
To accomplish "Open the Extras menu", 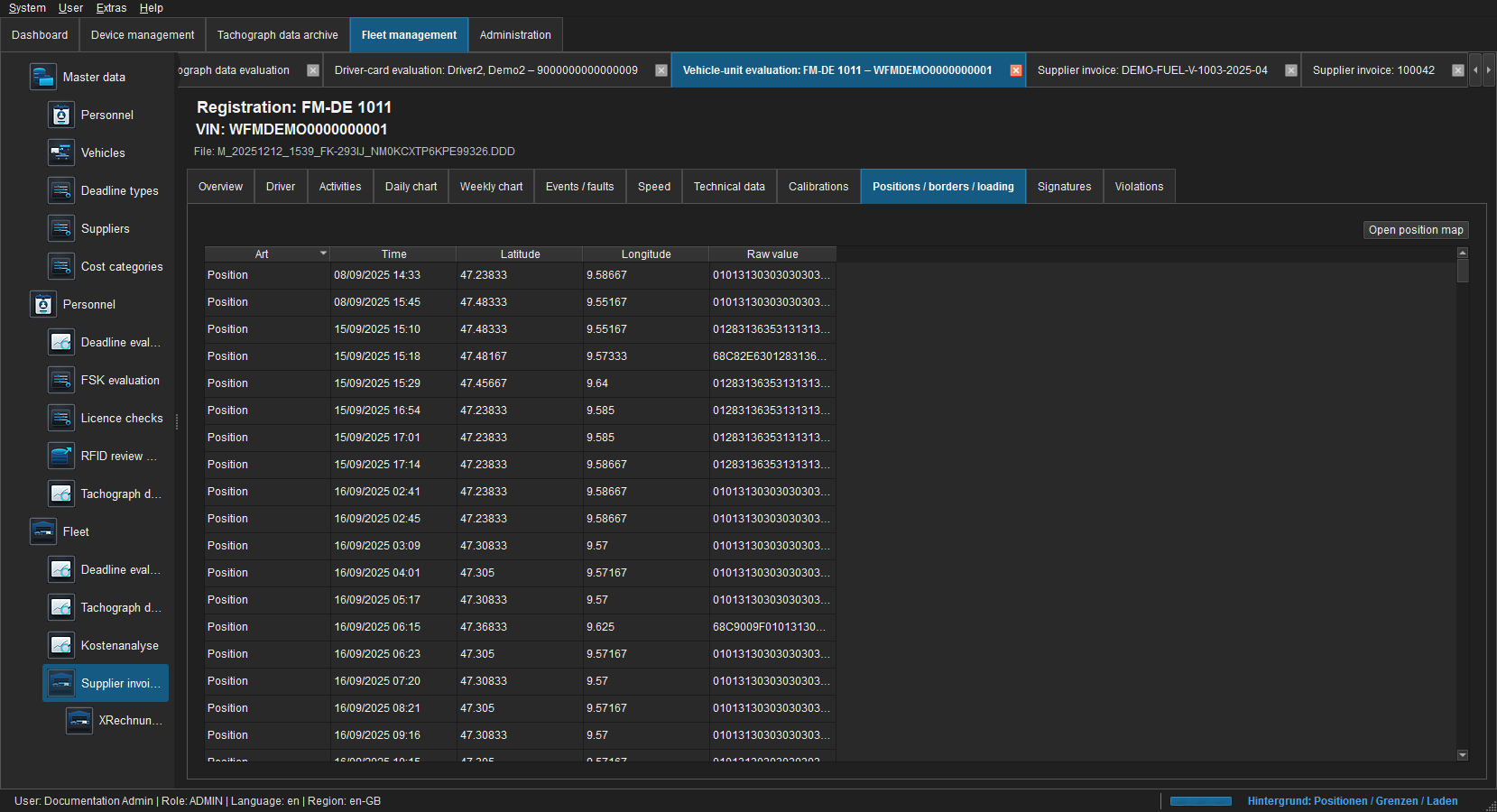I will 112,8.
